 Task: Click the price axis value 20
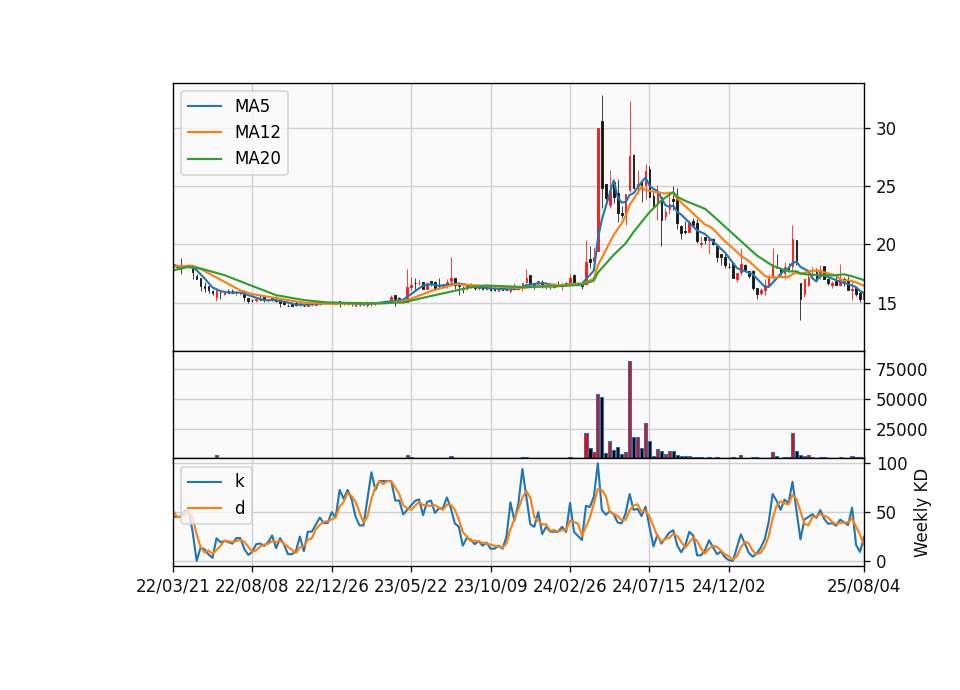click(886, 245)
